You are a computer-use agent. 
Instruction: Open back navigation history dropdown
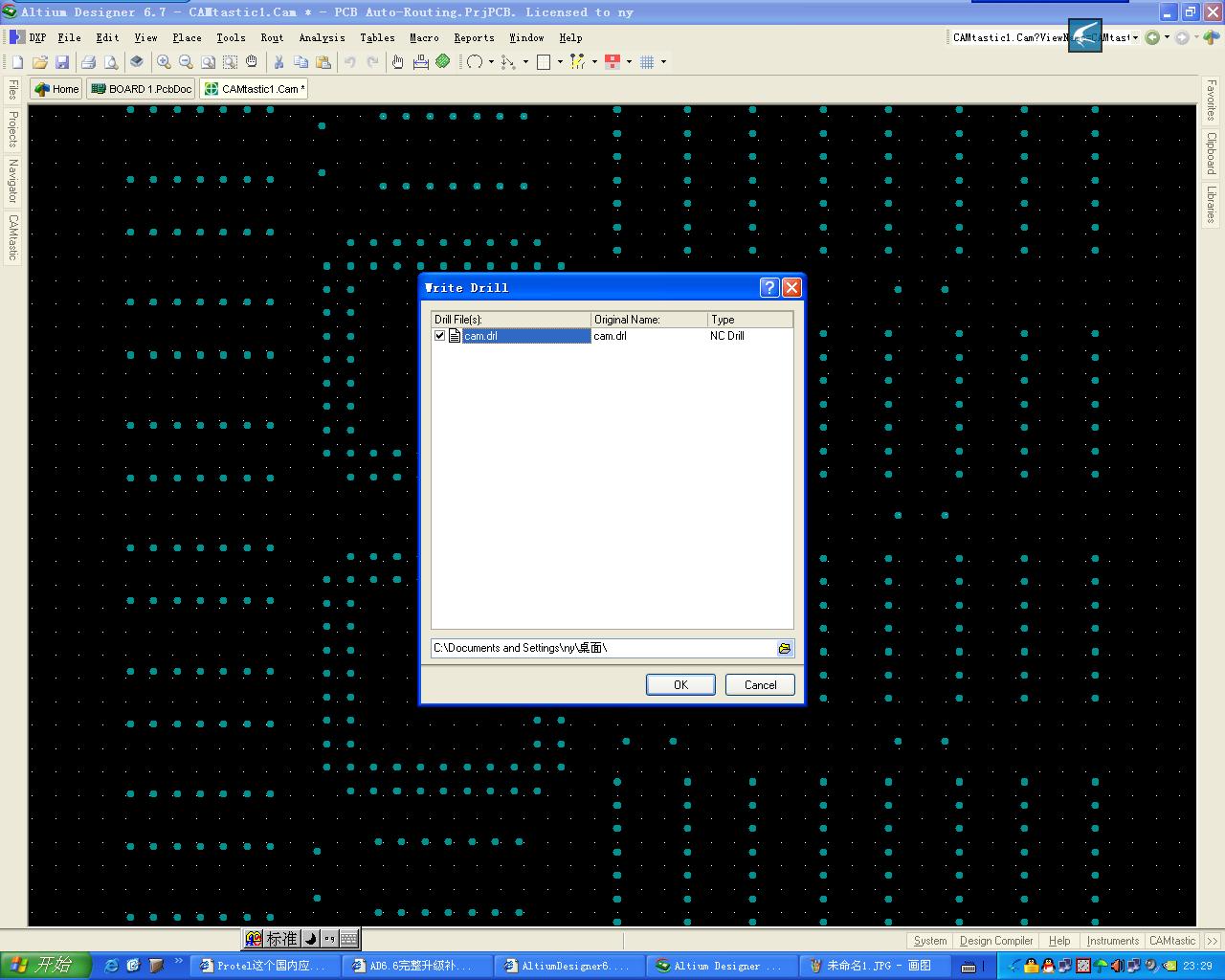click(1167, 37)
